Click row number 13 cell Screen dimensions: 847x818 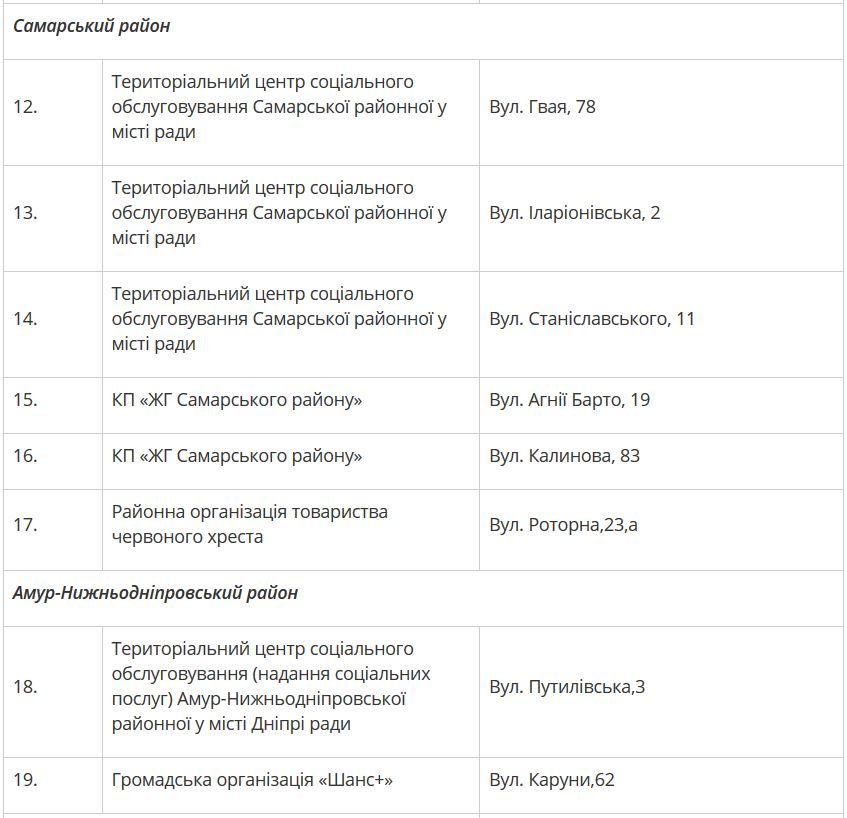tap(26, 213)
